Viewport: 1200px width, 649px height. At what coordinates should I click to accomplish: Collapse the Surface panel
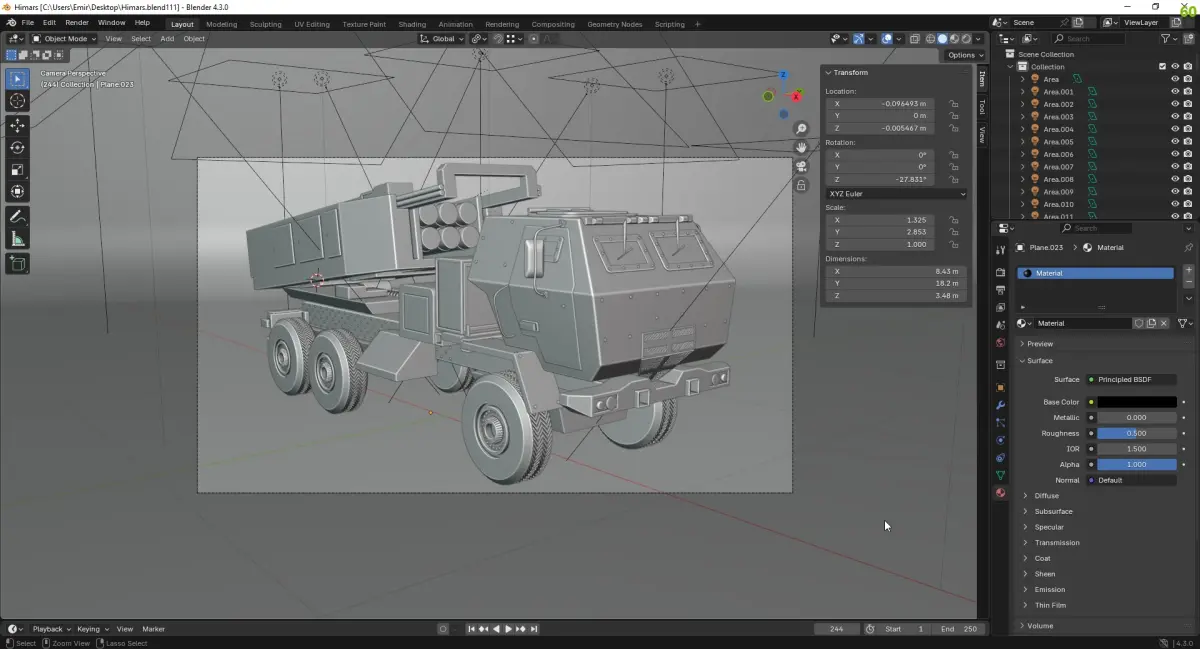[1040, 360]
